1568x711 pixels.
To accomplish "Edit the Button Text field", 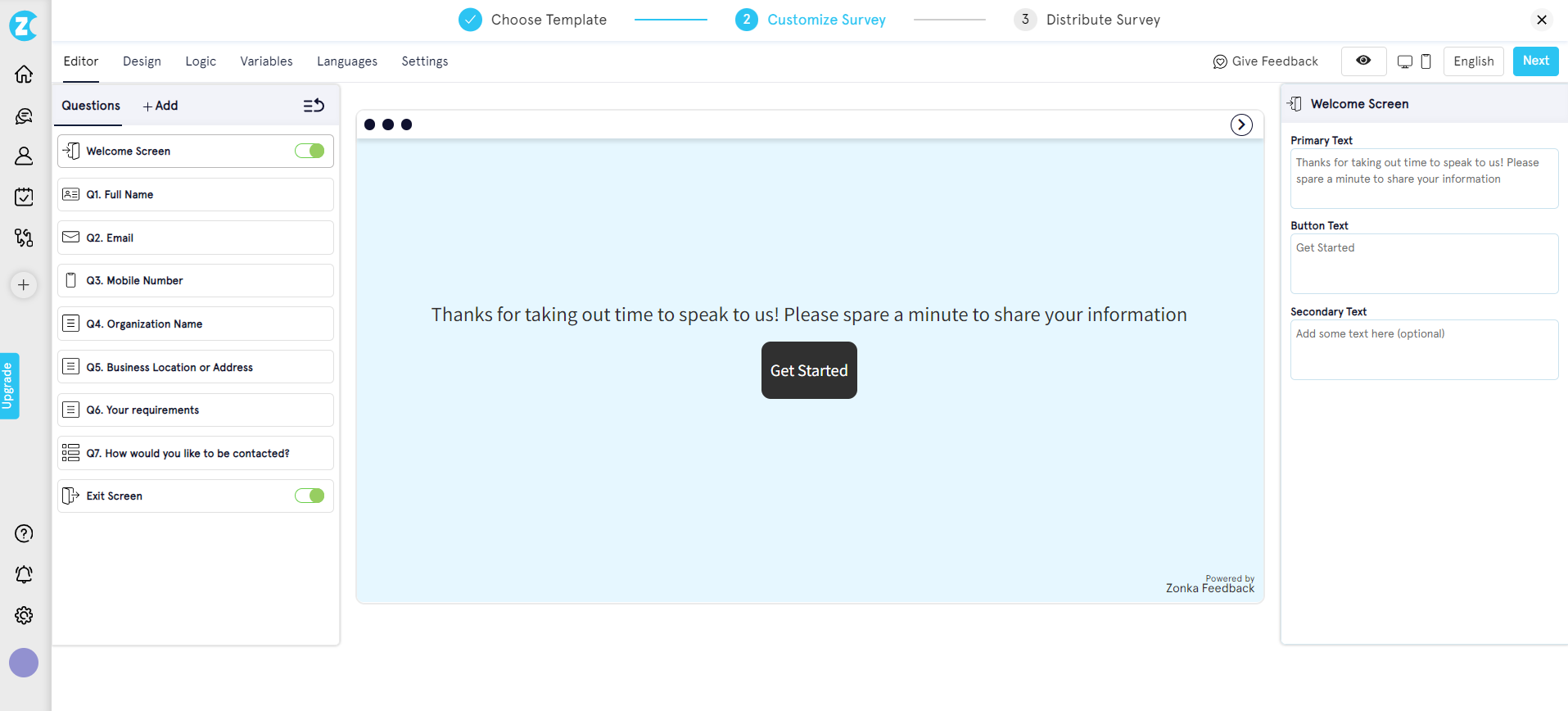I will coord(1424,264).
